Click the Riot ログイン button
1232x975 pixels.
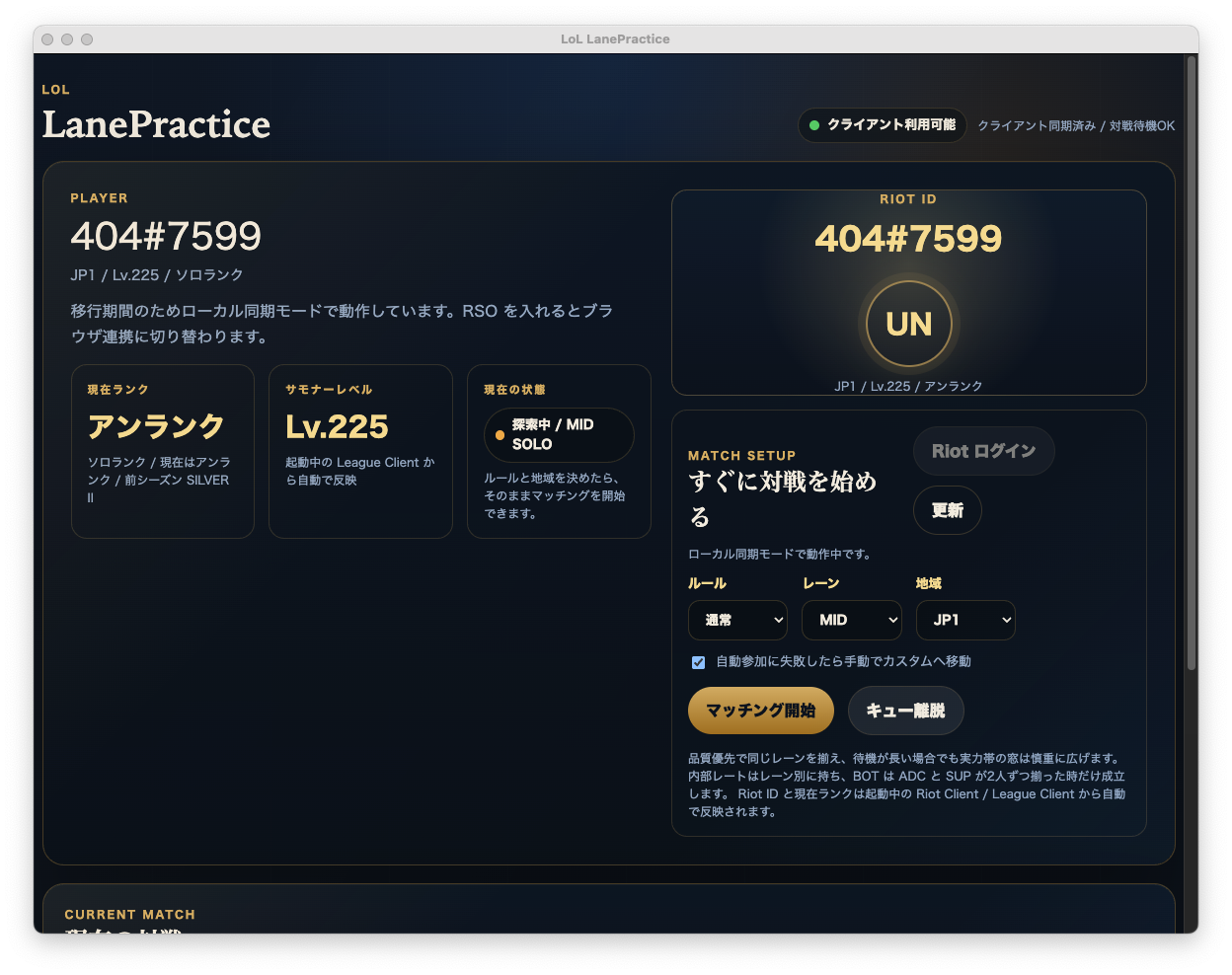[983, 451]
